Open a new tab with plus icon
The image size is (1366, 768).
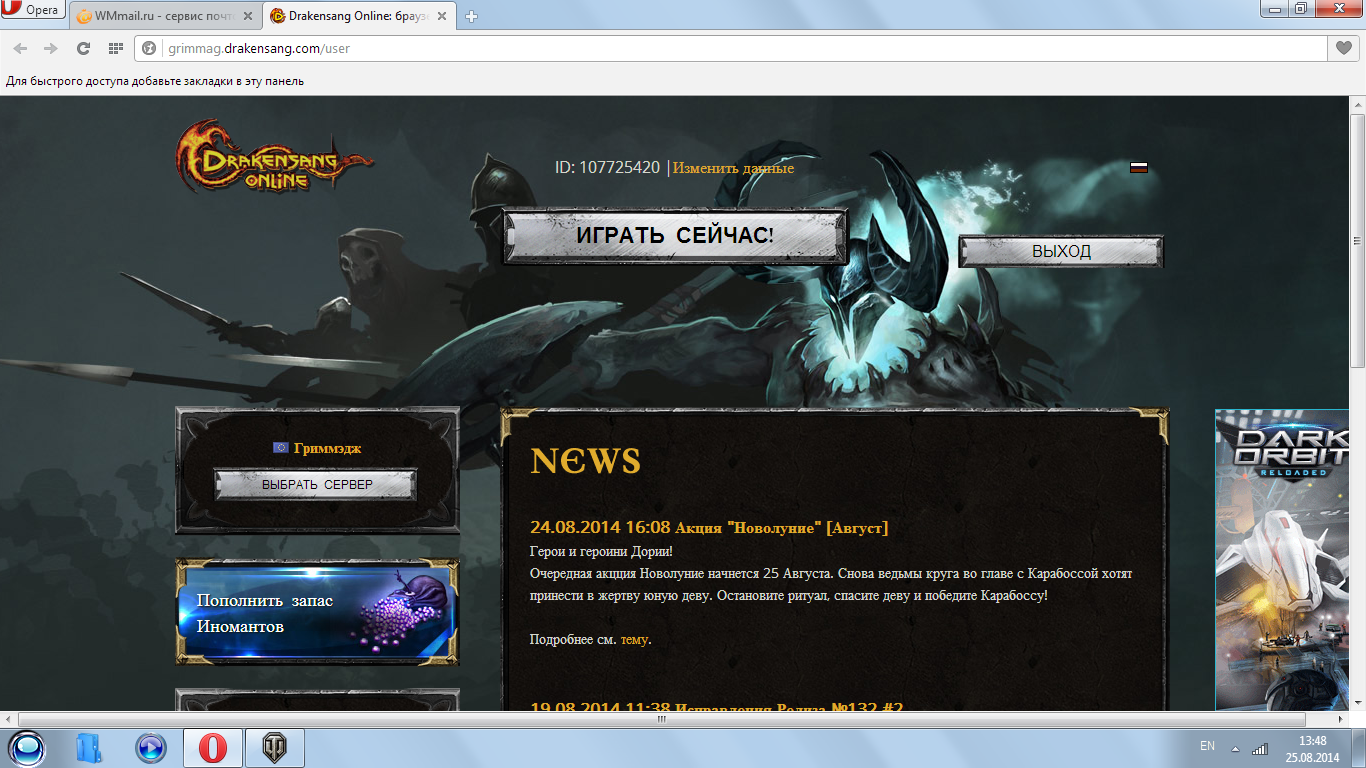click(472, 16)
